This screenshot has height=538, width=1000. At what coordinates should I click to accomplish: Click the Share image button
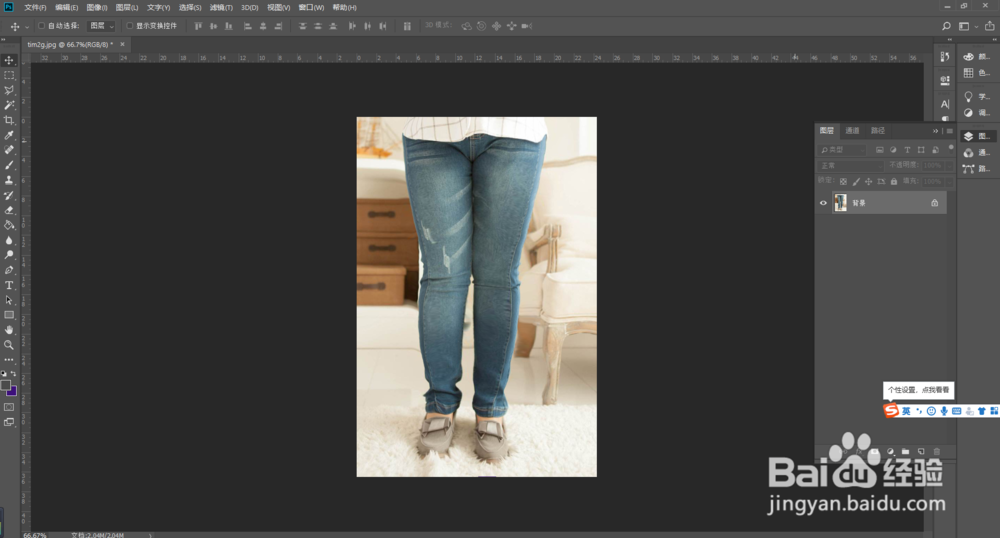click(x=989, y=26)
